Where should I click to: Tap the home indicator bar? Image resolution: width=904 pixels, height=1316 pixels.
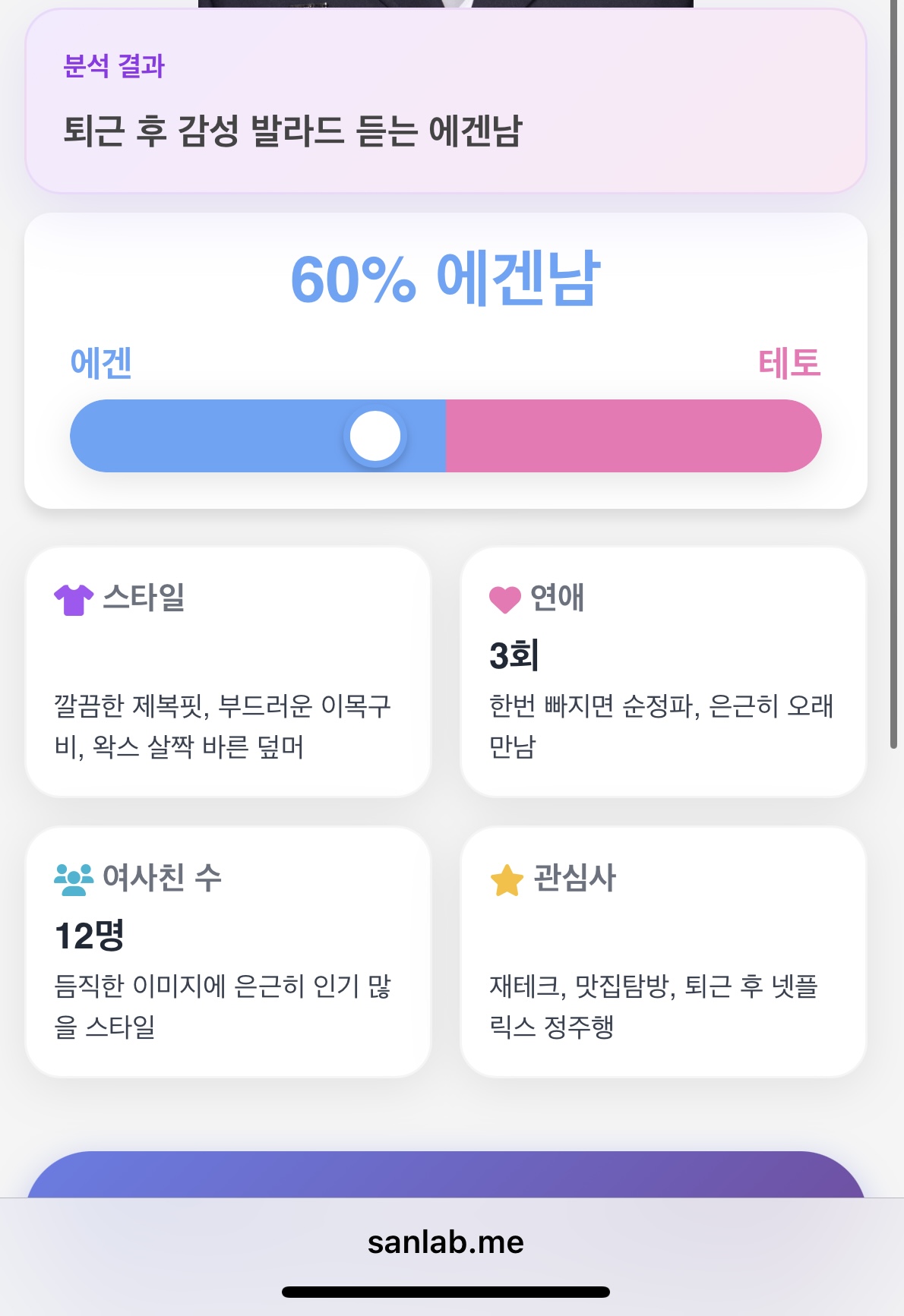coord(446,1292)
